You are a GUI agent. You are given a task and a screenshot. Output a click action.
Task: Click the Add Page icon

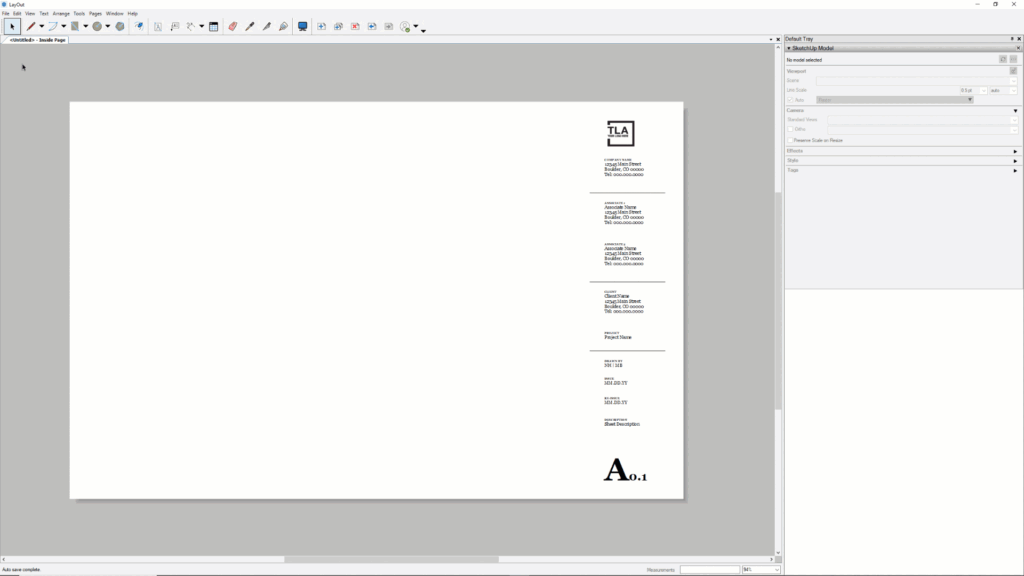coord(321,27)
